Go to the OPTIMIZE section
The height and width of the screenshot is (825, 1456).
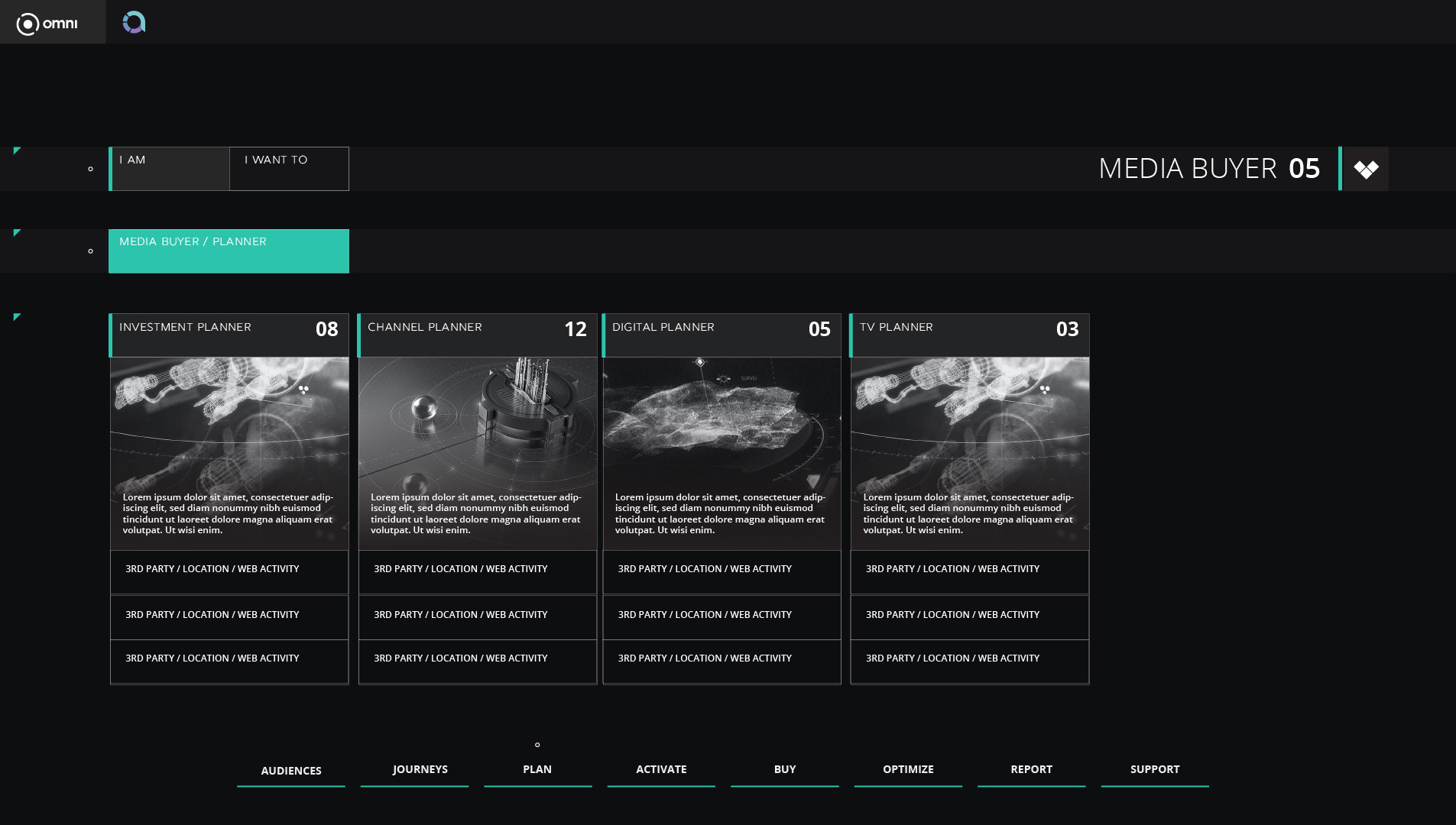(x=908, y=769)
